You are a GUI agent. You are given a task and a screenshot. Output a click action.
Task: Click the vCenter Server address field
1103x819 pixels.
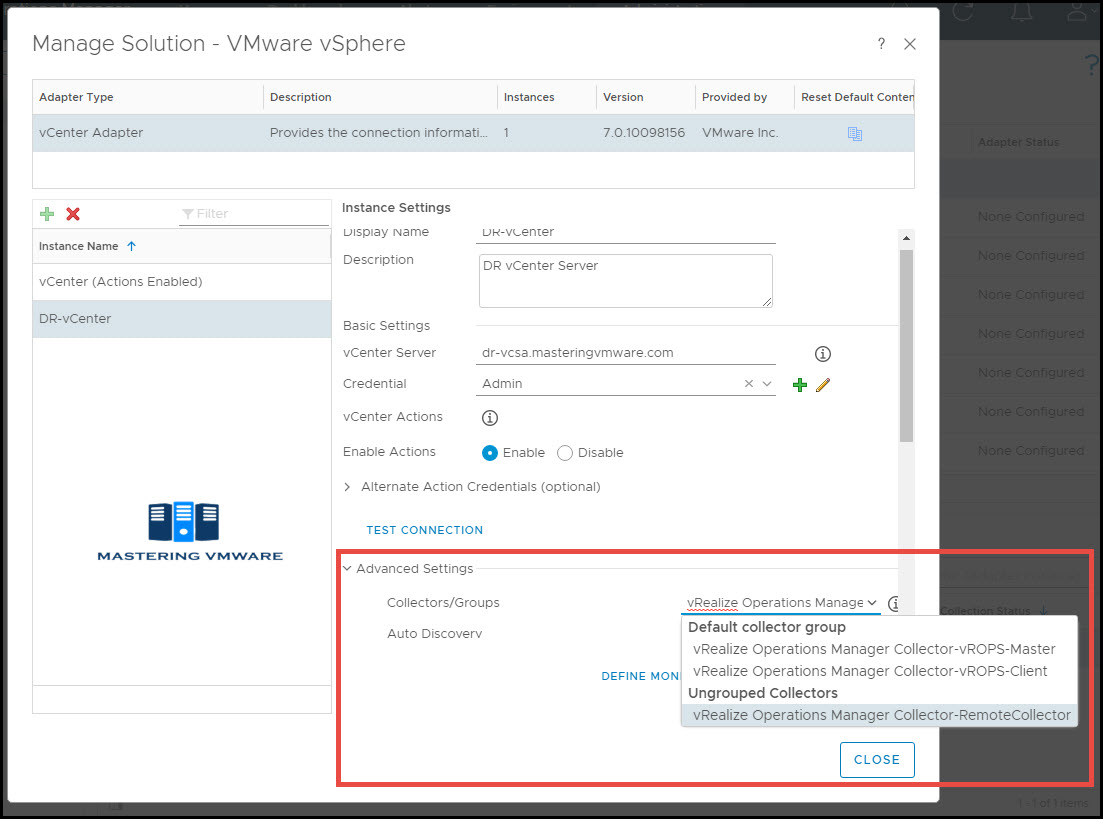625,353
